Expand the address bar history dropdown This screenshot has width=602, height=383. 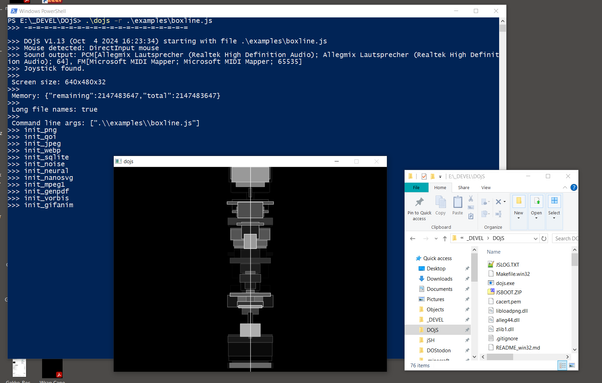click(535, 239)
